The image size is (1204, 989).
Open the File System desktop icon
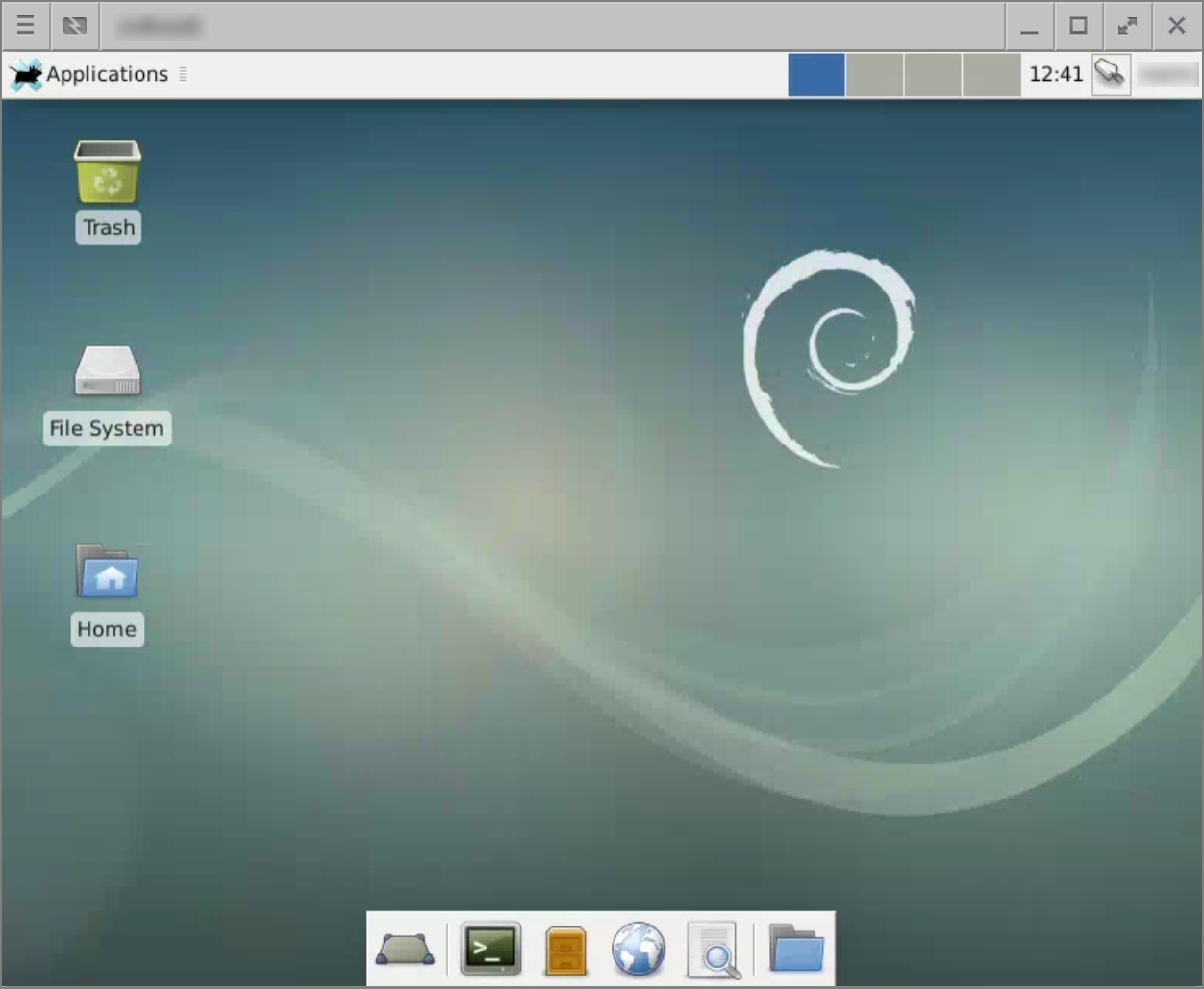[107, 373]
